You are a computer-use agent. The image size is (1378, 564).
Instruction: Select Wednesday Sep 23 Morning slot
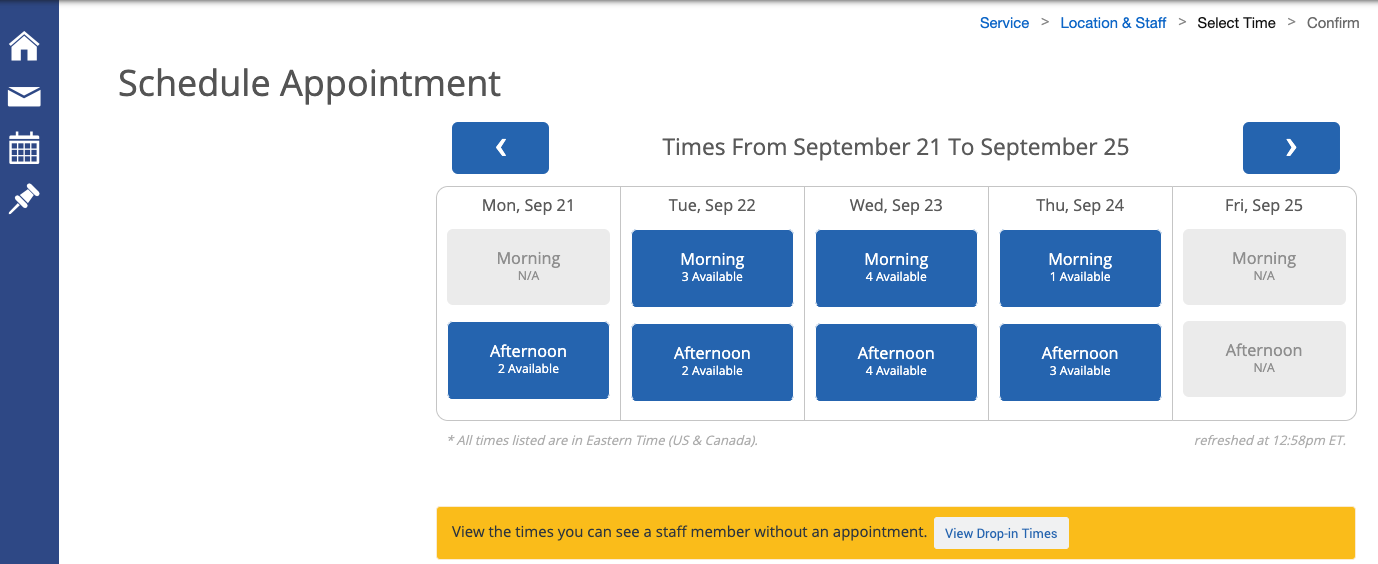pos(896,268)
